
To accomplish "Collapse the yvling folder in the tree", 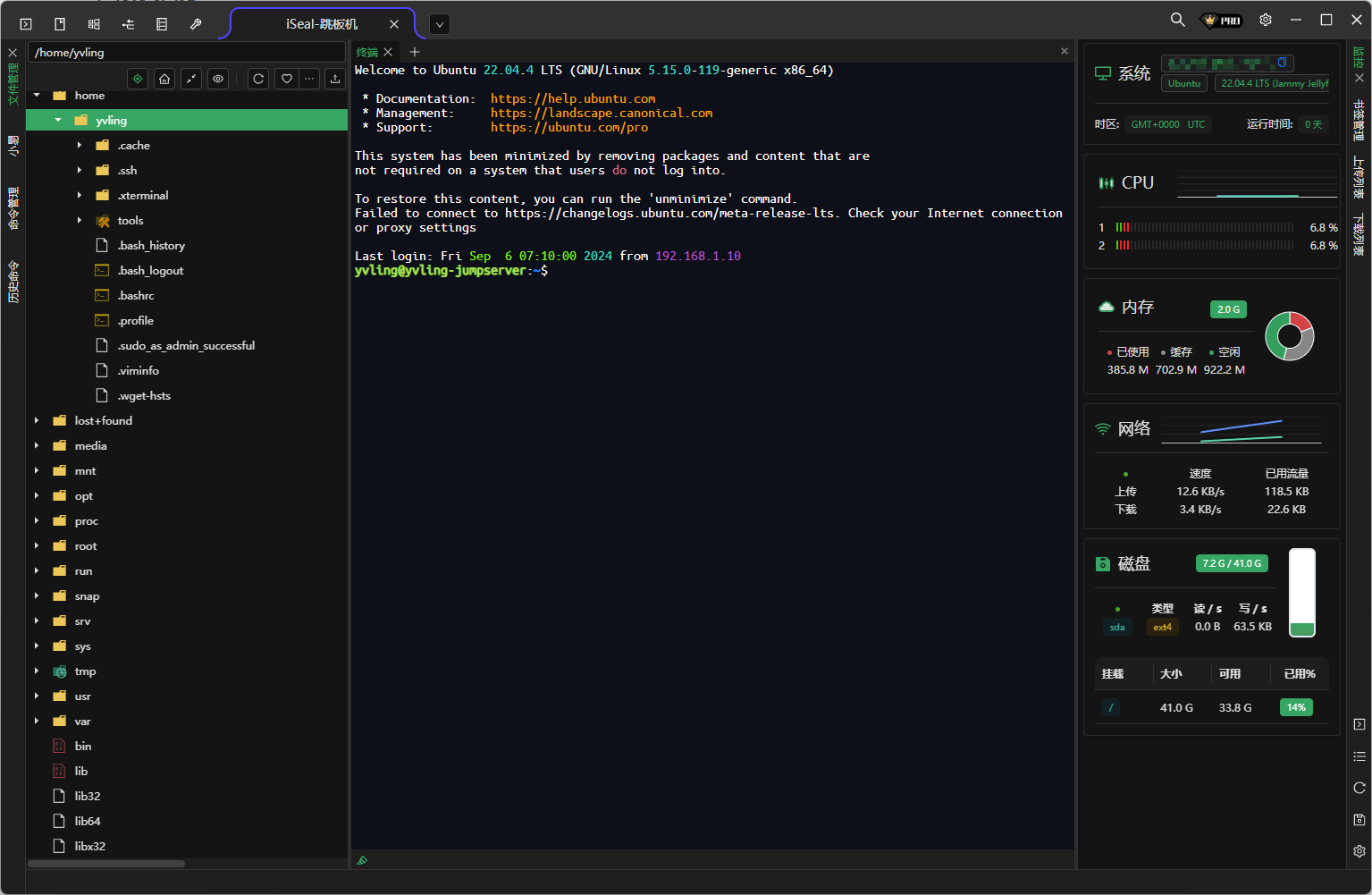I will (58, 120).
